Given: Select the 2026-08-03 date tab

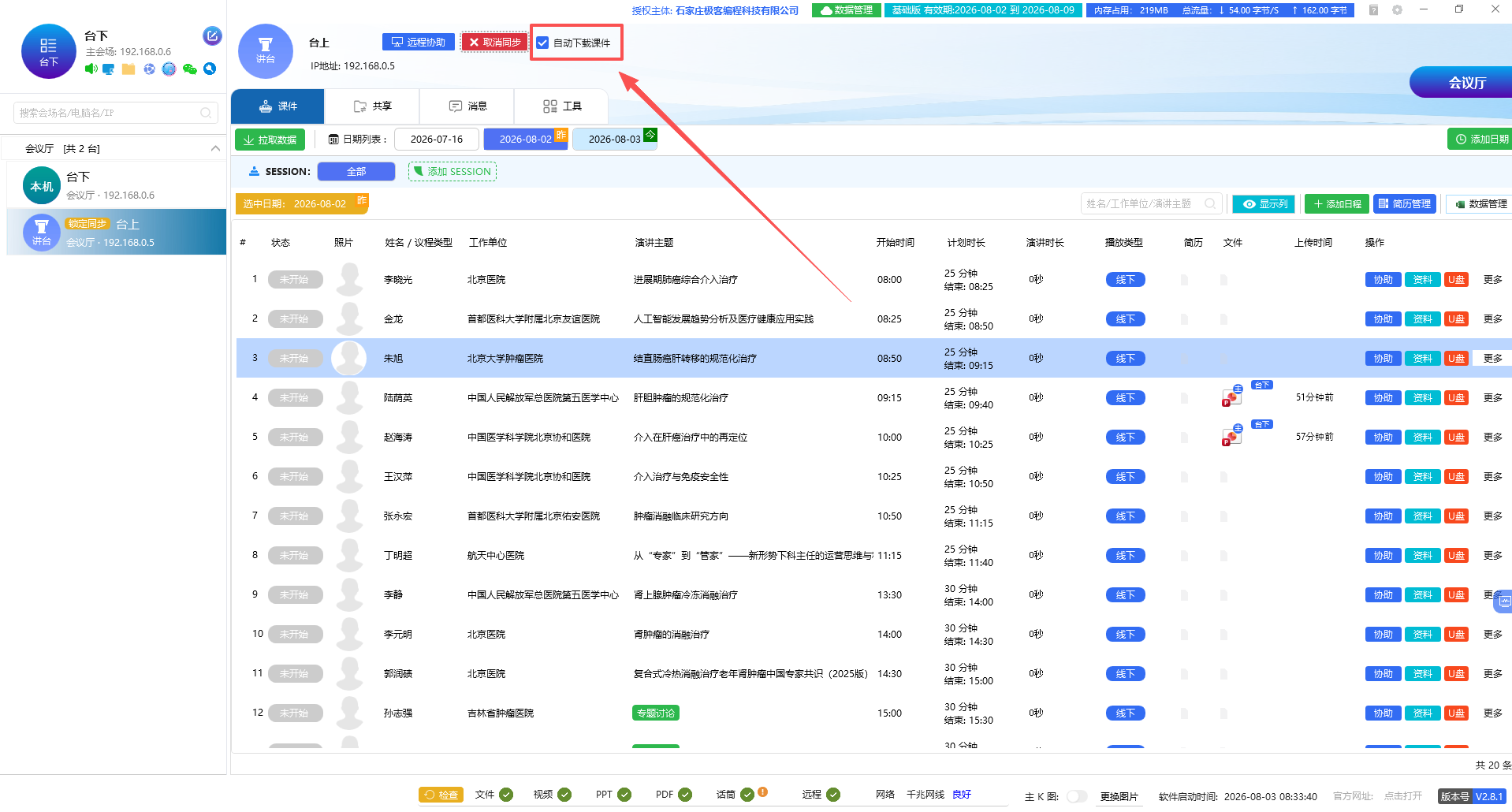Looking at the screenshot, I should pyautogui.click(x=614, y=140).
